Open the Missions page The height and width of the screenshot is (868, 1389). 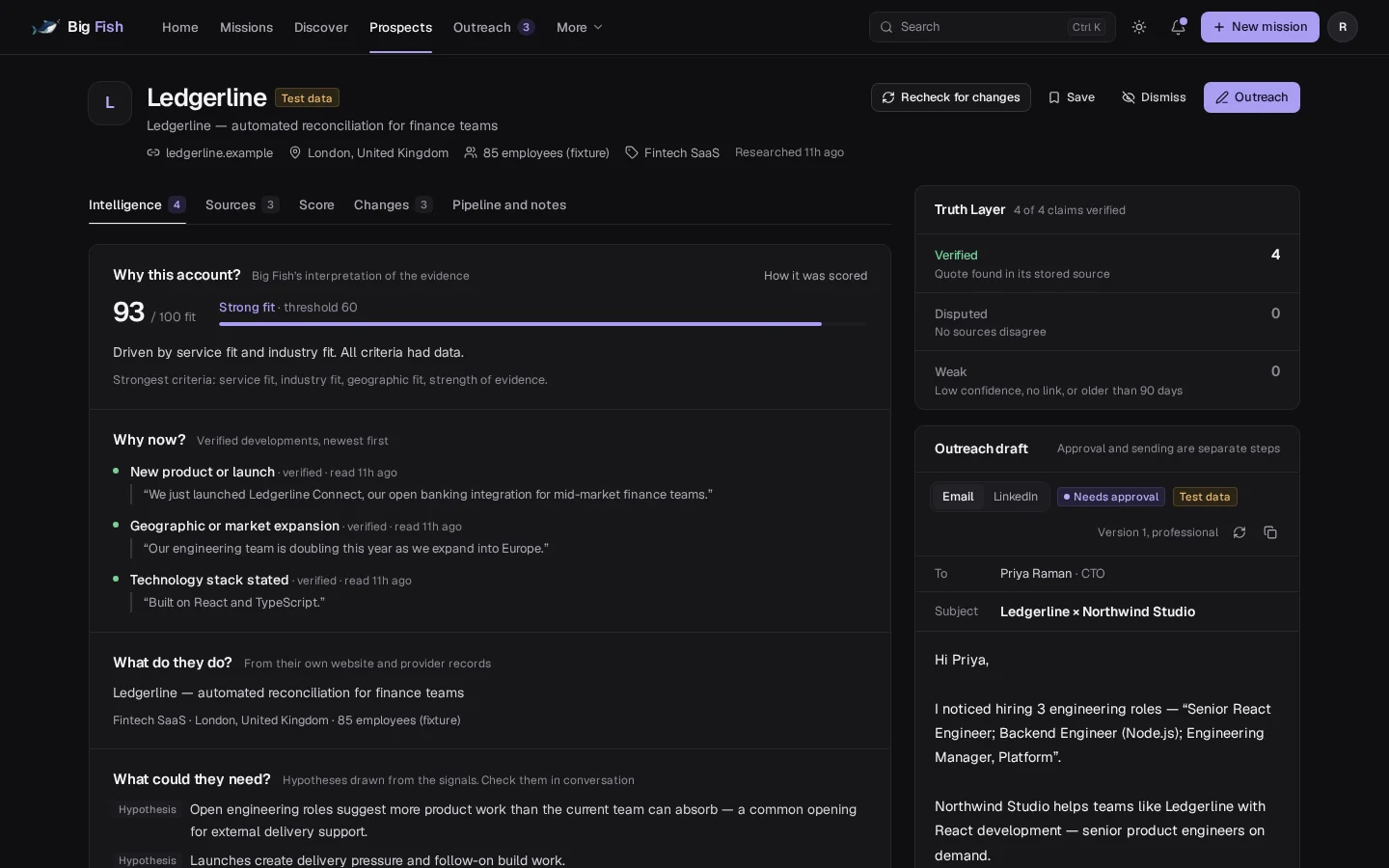[x=246, y=27]
